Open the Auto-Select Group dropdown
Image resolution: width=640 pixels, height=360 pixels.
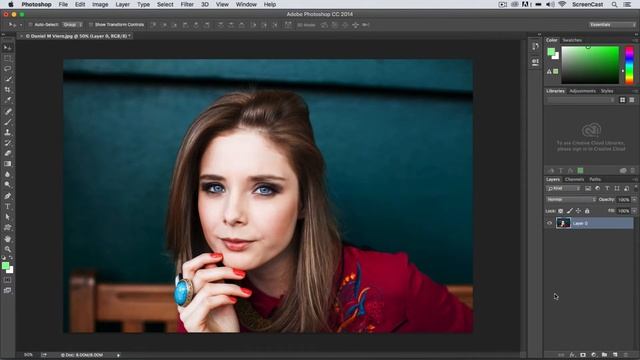pyautogui.click(x=73, y=25)
